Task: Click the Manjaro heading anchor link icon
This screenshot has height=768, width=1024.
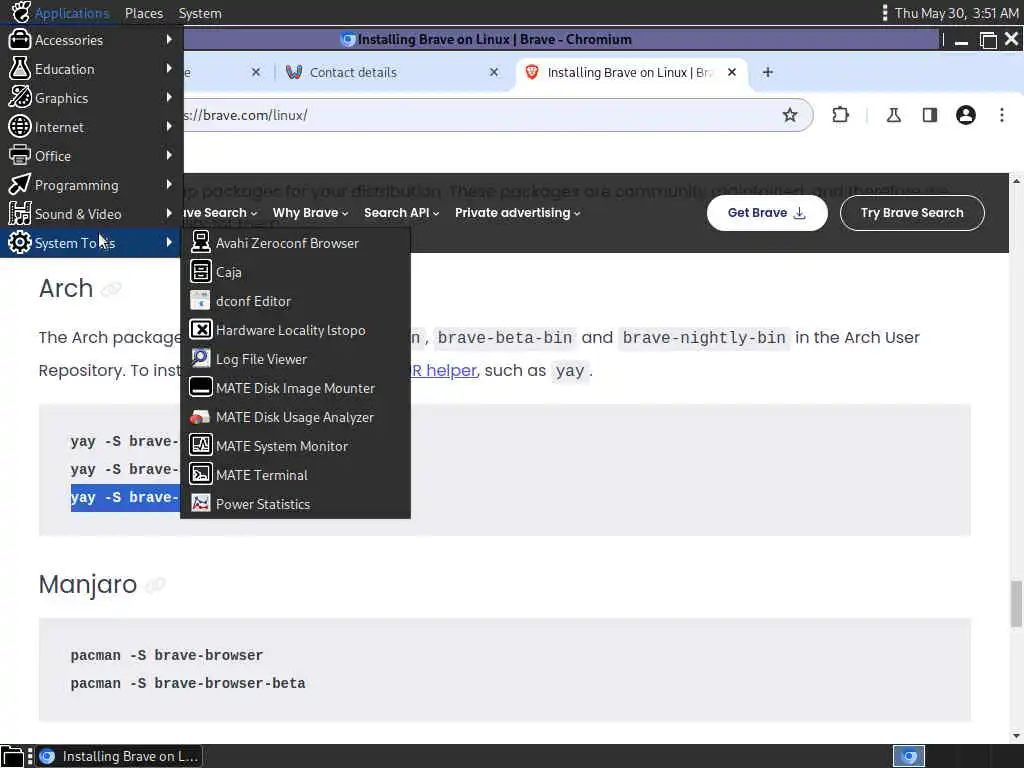Action: [155, 585]
